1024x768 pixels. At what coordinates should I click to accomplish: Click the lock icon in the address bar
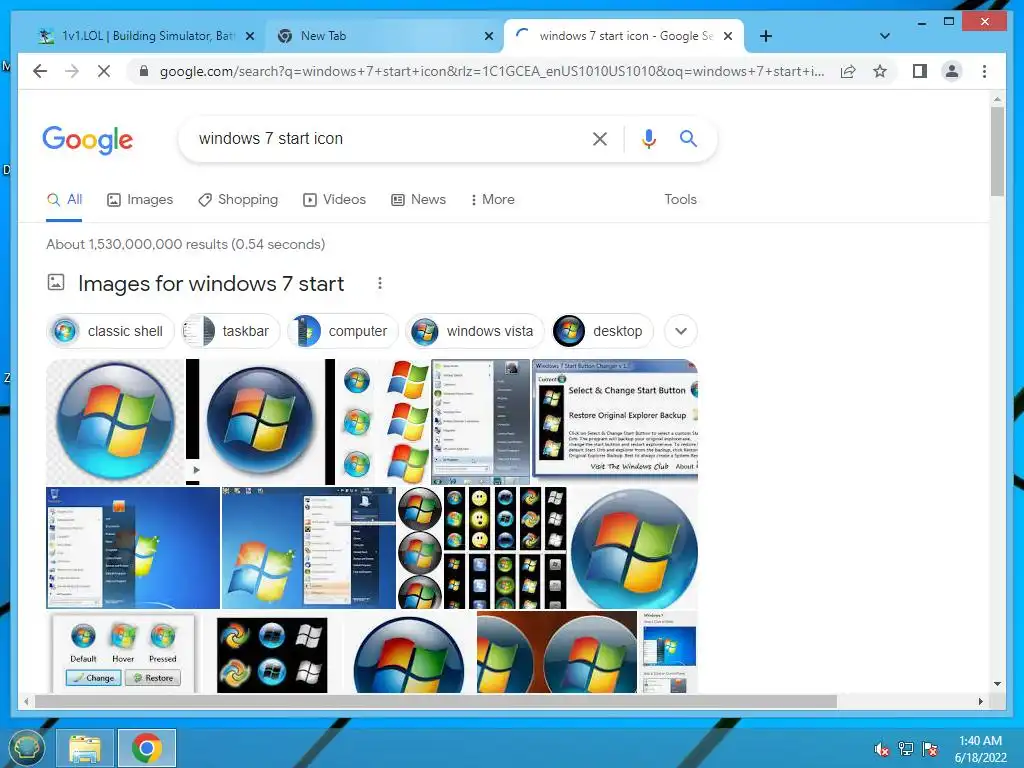(x=144, y=71)
